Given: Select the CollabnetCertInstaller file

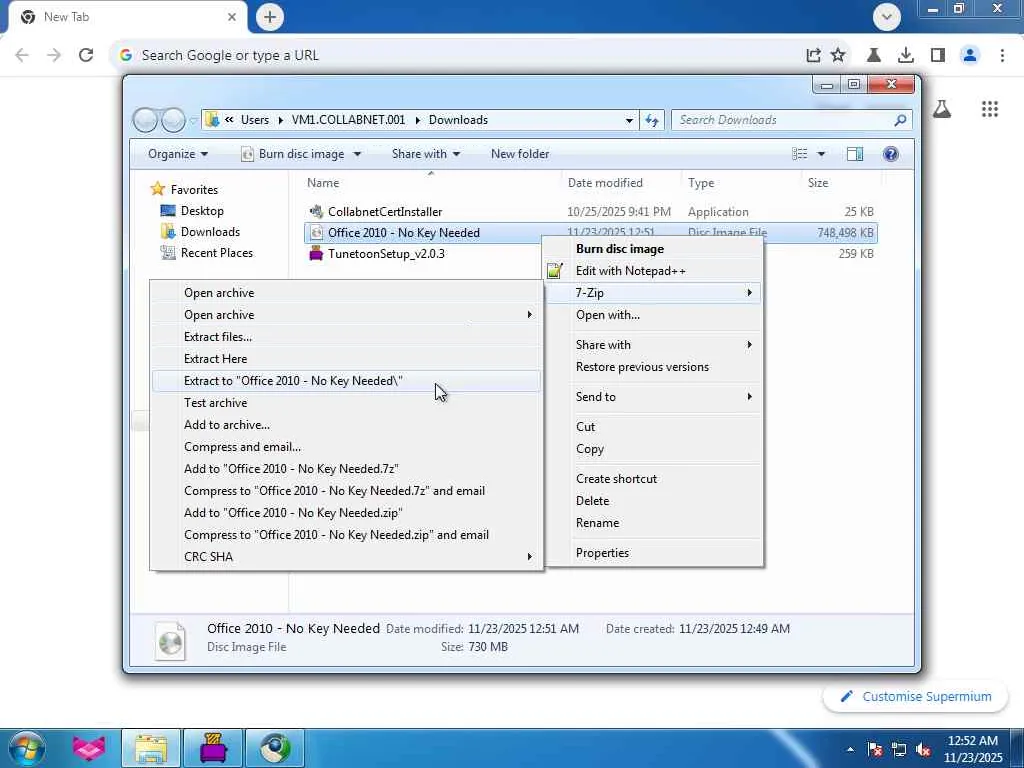Looking at the screenshot, I should click(590, 212).
